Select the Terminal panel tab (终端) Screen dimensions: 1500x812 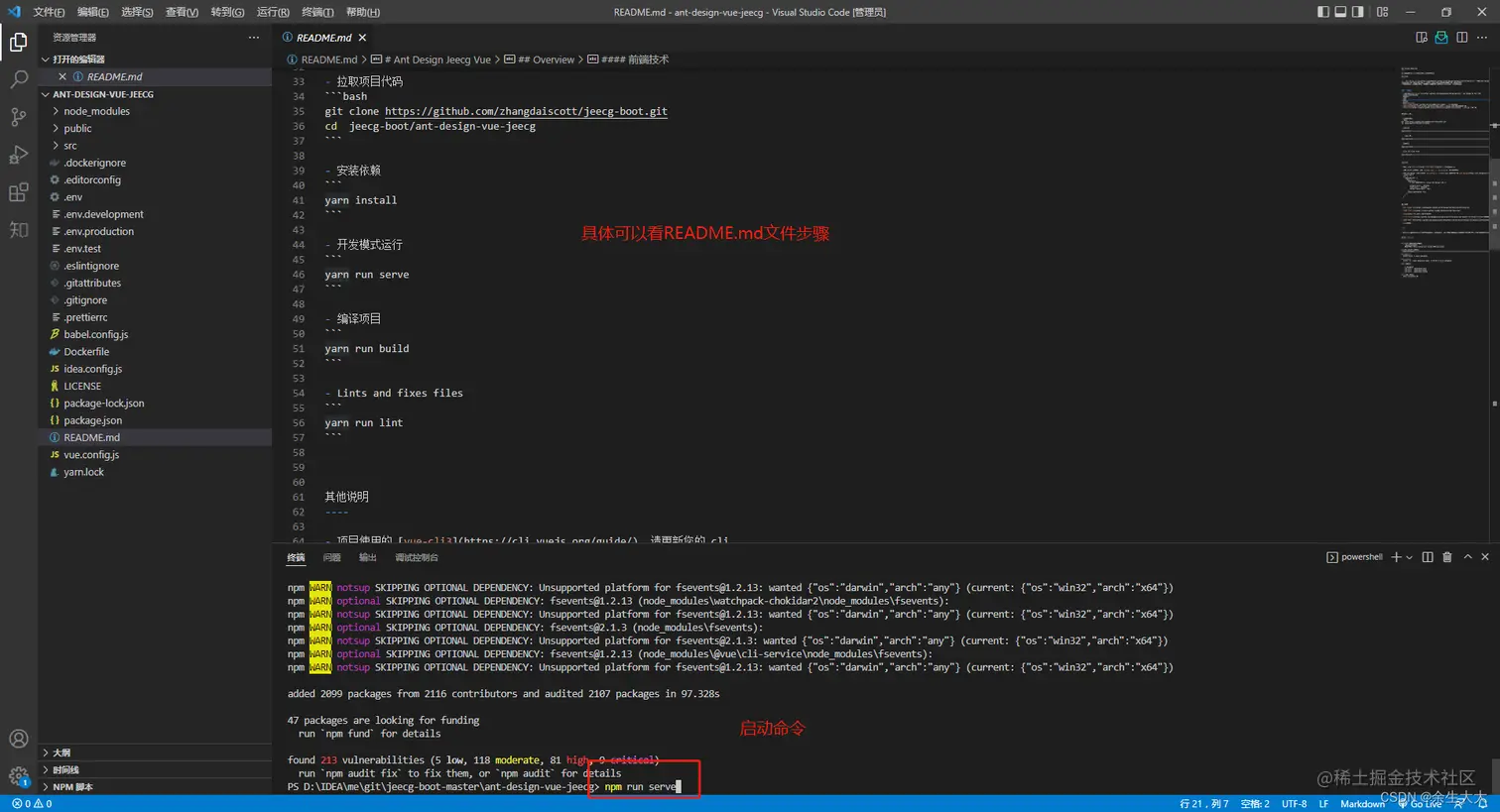[x=296, y=557]
